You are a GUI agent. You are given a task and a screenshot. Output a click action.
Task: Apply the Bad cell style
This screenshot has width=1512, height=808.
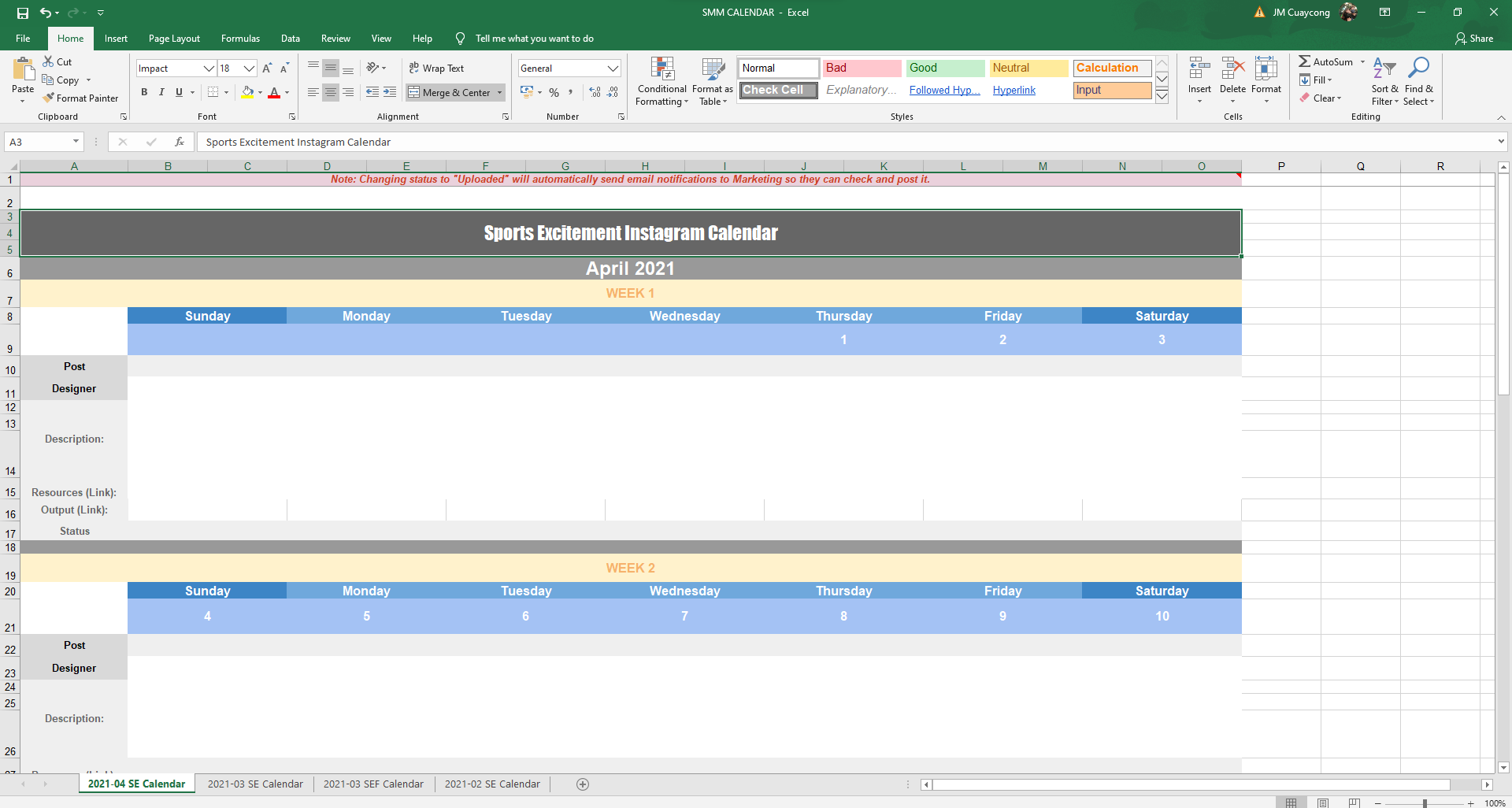[x=862, y=68]
